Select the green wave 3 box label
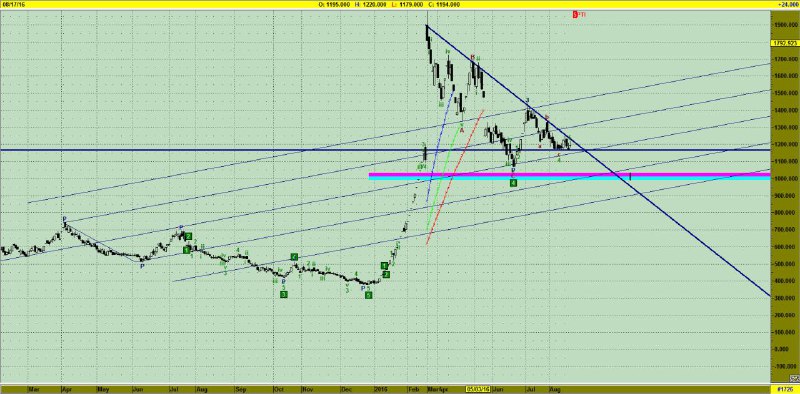This screenshot has height=394, width=800. pyautogui.click(x=284, y=294)
